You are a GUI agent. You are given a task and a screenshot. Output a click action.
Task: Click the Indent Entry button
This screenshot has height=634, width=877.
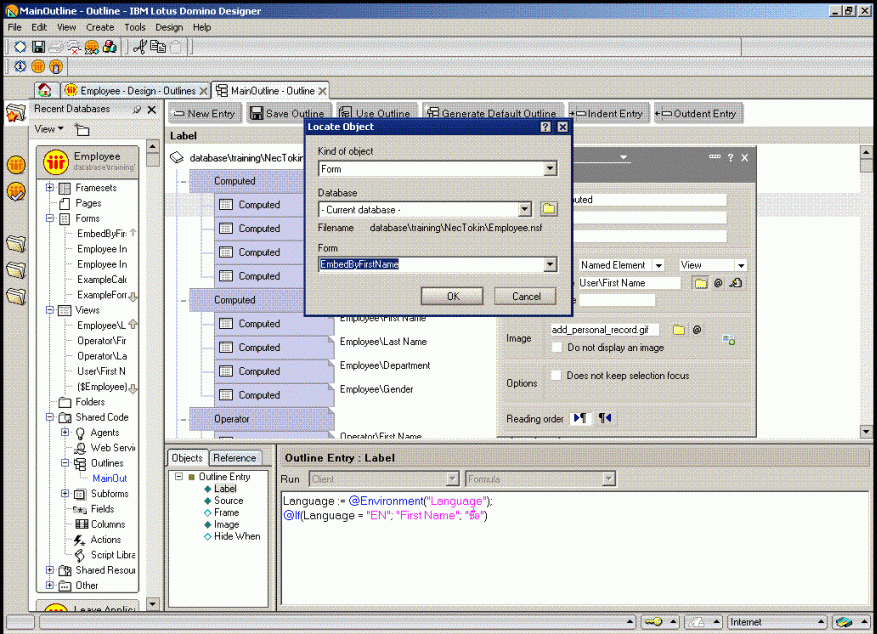pyautogui.click(x=609, y=113)
